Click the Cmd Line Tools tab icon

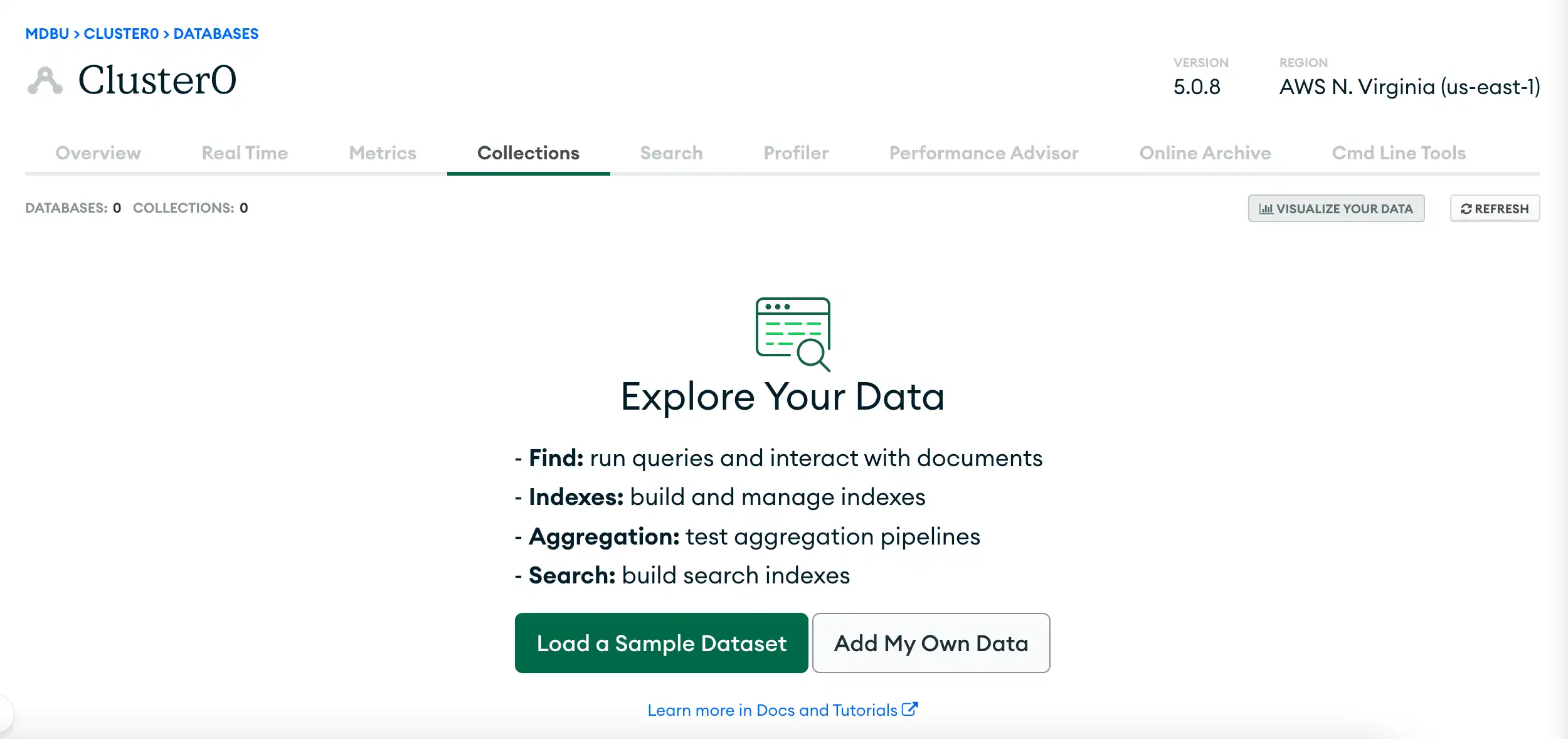click(x=1398, y=153)
